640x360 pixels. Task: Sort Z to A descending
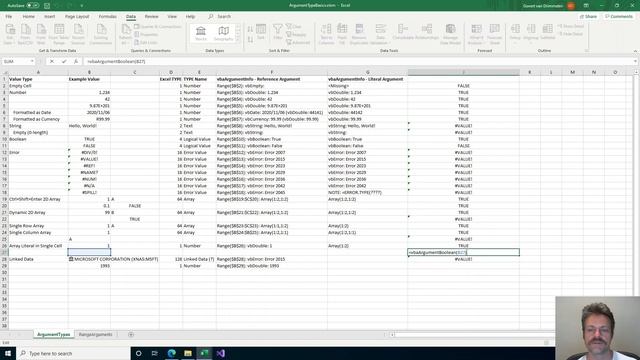(x=250, y=40)
